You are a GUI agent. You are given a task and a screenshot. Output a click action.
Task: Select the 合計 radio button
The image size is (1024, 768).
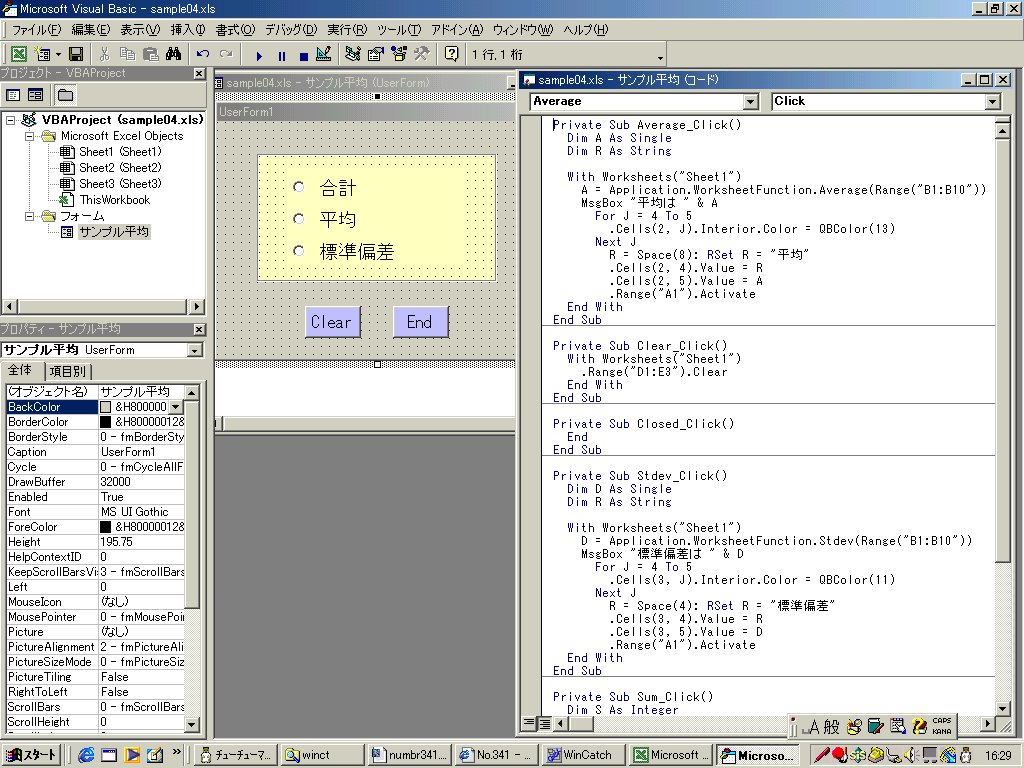[x=299, y=187]
